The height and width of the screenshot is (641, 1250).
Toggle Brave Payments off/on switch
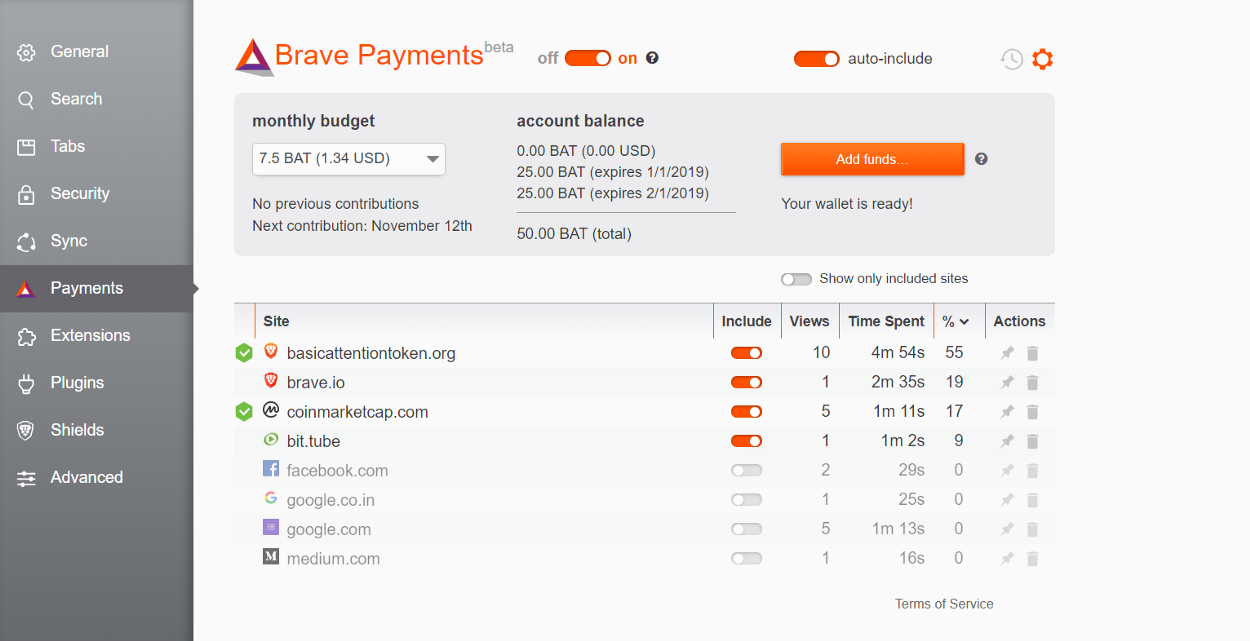pos(588,58)
